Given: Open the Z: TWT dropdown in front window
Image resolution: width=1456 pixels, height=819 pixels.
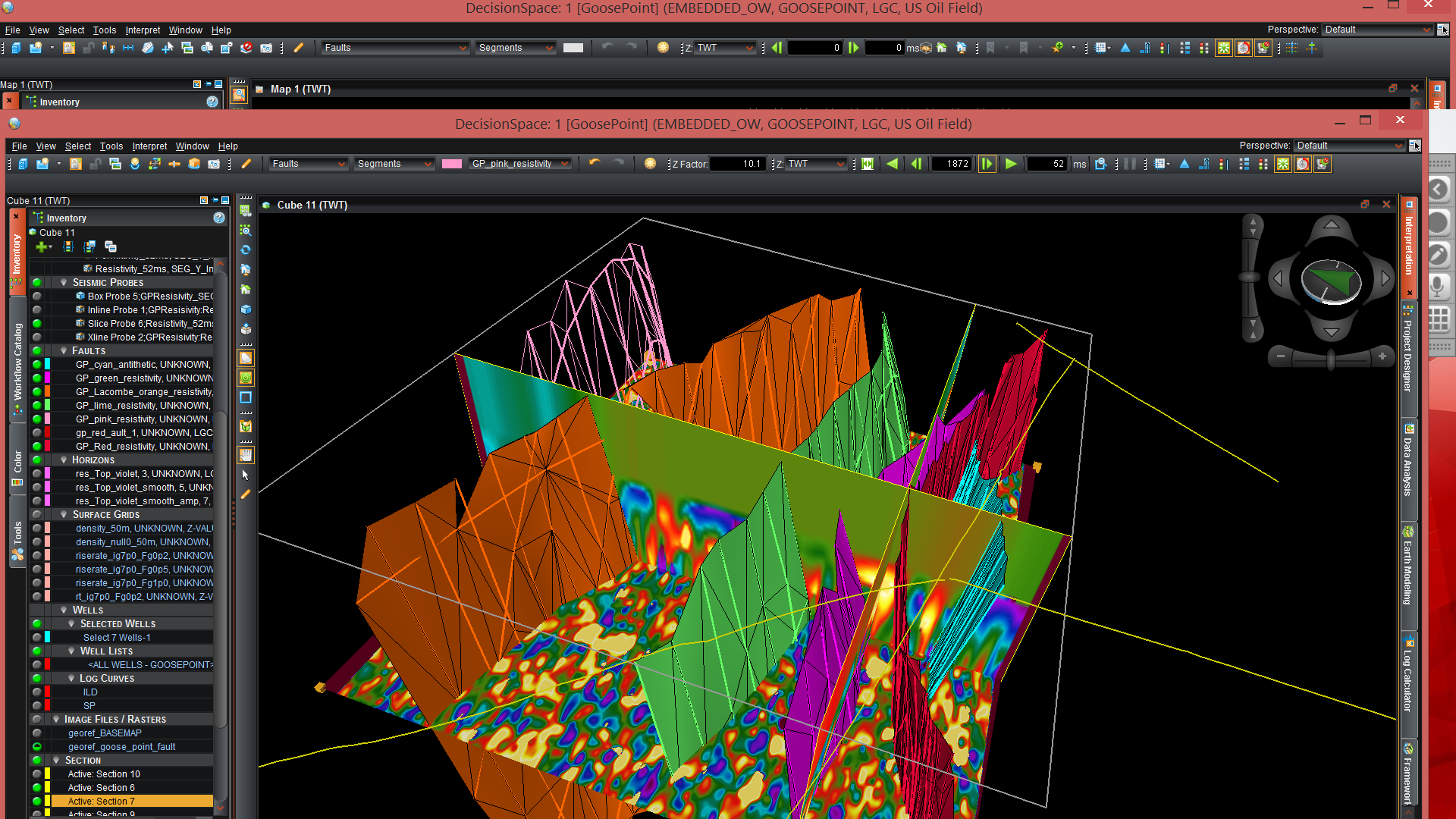Looking at the screenshot, I should [815, 164].
